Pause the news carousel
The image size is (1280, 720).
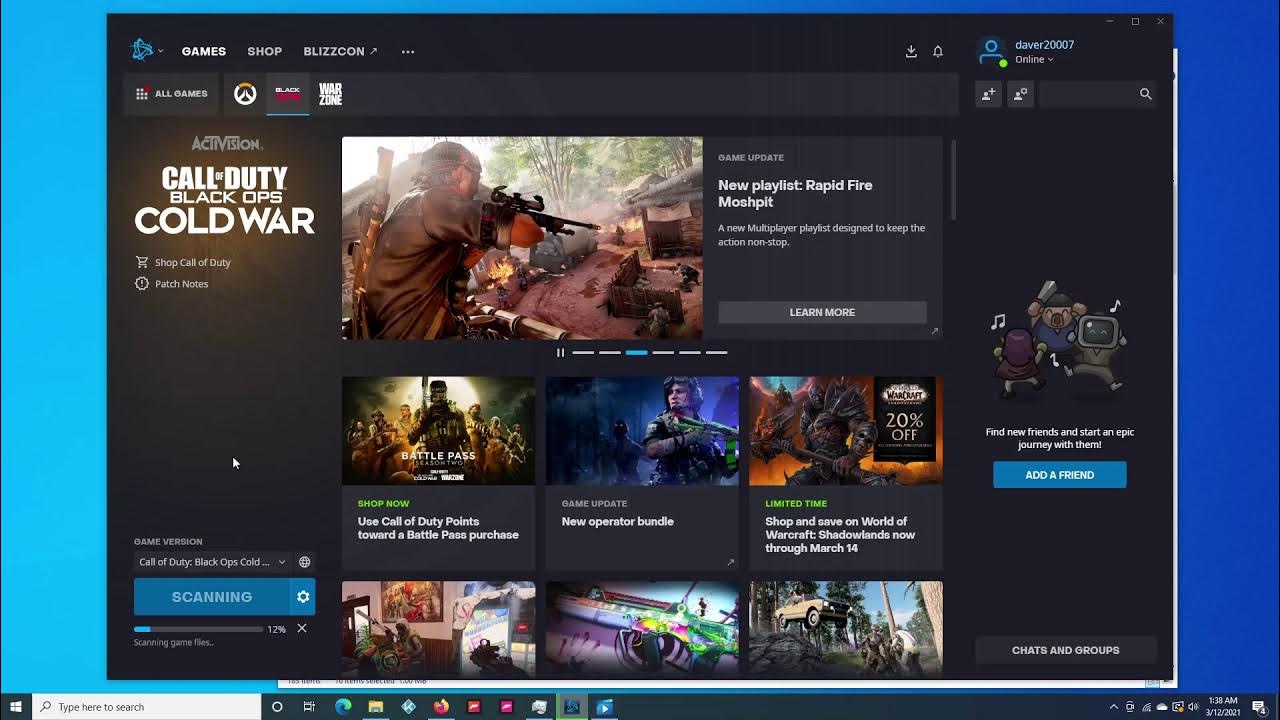coord(560,352)
